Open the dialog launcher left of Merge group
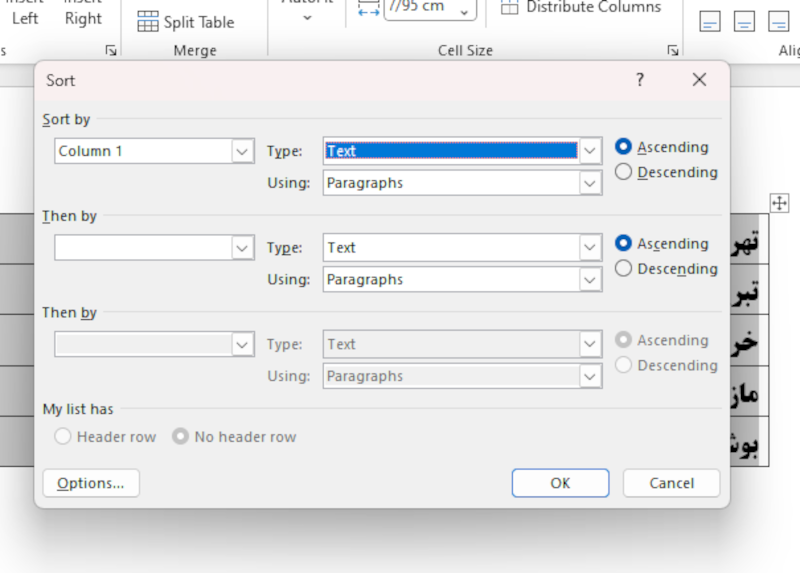This screenshot has width=800, height=573. click(111, 50)
